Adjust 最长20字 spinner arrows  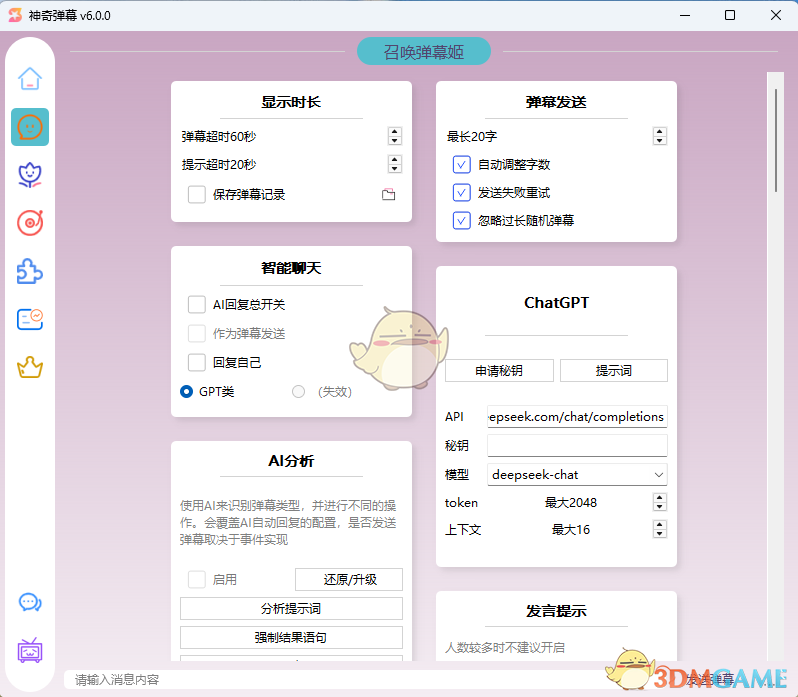click(x=660, y=136)
